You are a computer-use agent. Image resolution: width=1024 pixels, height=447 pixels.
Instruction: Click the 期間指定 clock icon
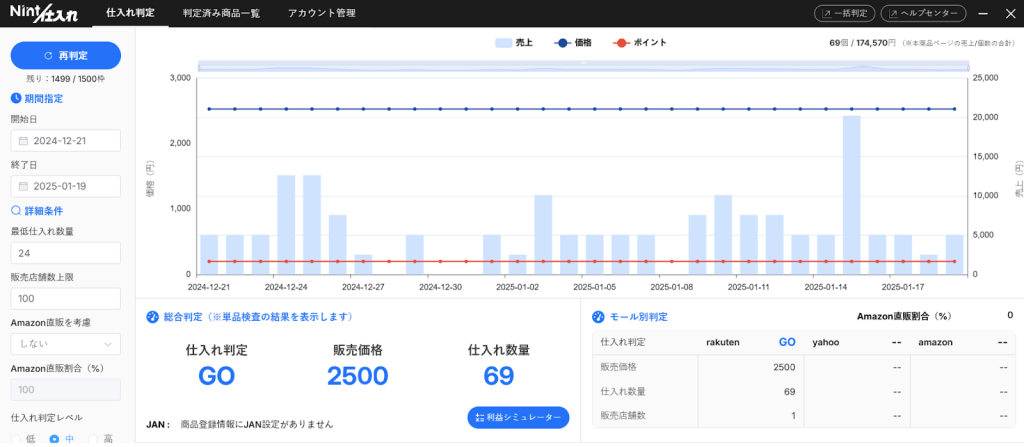pyautogui.click(x=16, y=98)
